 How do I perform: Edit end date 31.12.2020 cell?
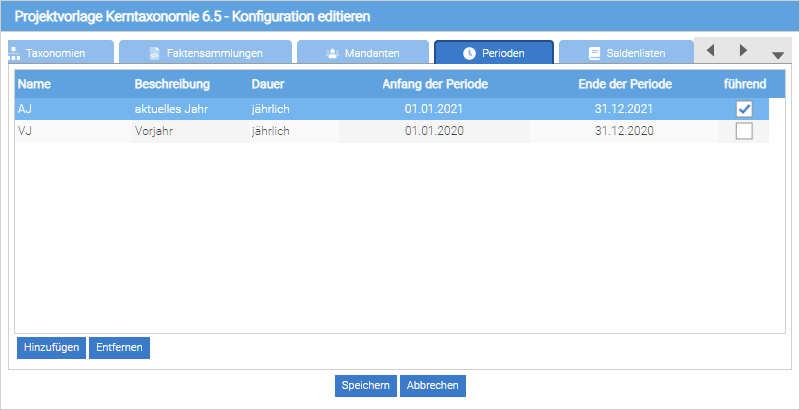pyautogui.click(x=624, y=131)
